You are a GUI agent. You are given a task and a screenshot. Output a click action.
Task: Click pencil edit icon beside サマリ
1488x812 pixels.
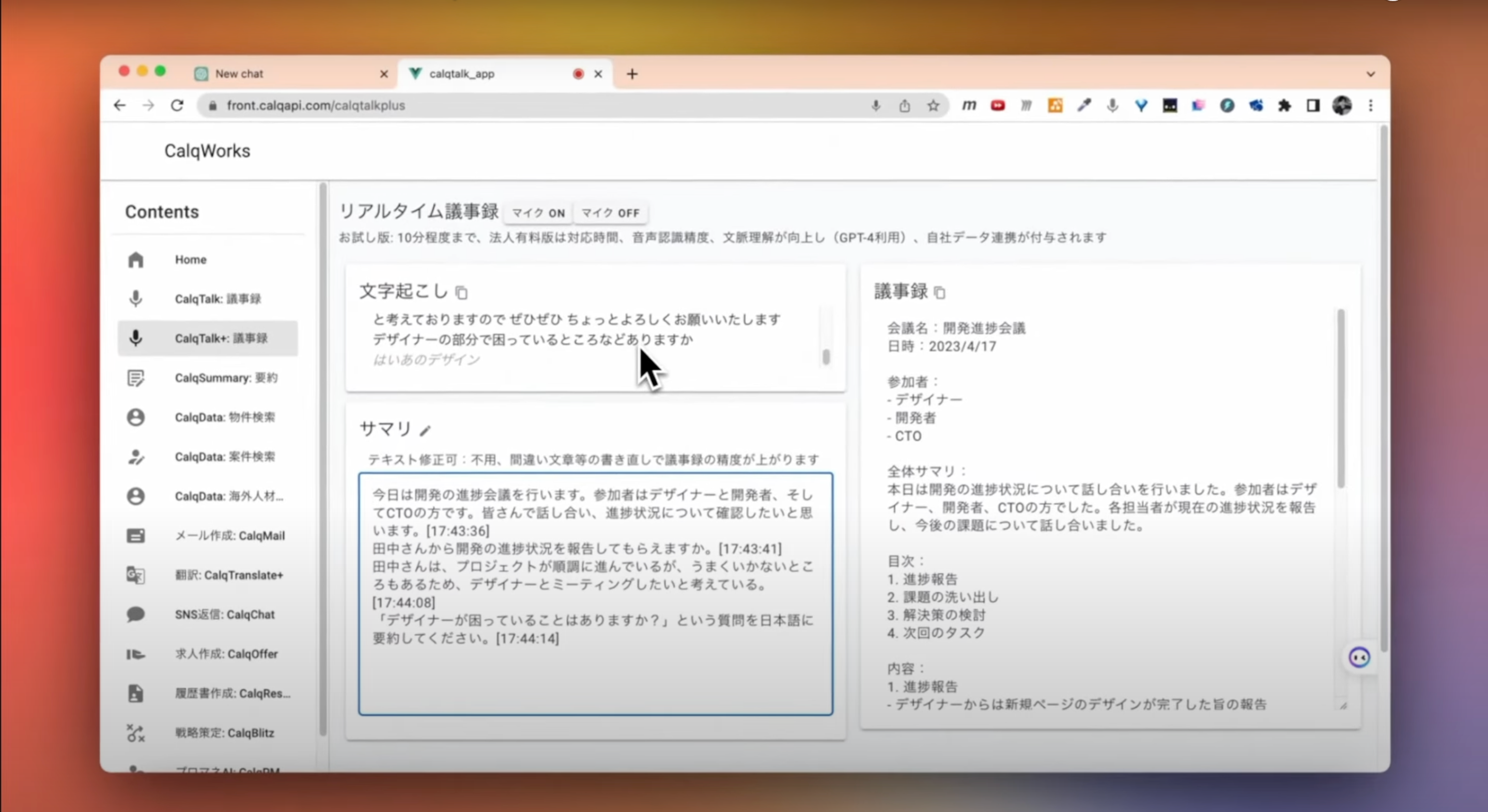[426, 430]
